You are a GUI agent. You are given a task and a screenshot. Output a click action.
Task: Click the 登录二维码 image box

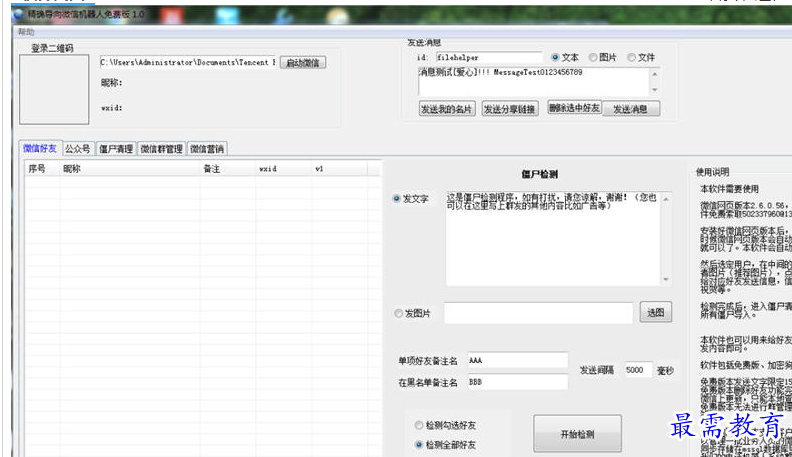click(54, 89)
